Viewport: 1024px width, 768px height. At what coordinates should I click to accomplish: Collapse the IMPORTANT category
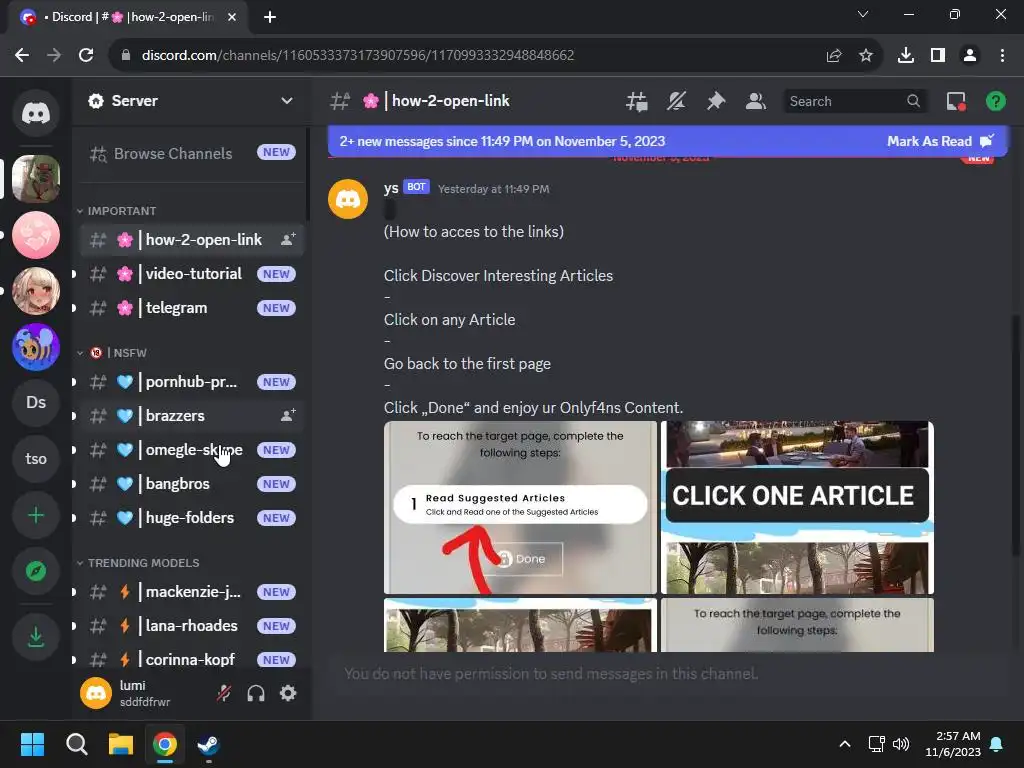pos(121,211)
